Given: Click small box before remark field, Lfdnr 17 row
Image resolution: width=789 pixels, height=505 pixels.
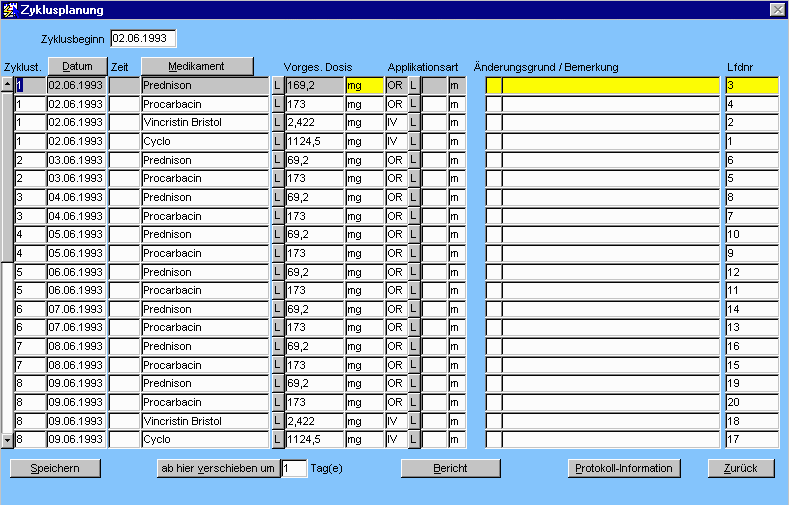Looking at the screenshot, I should pyautogui.click(x=493, y=440).
